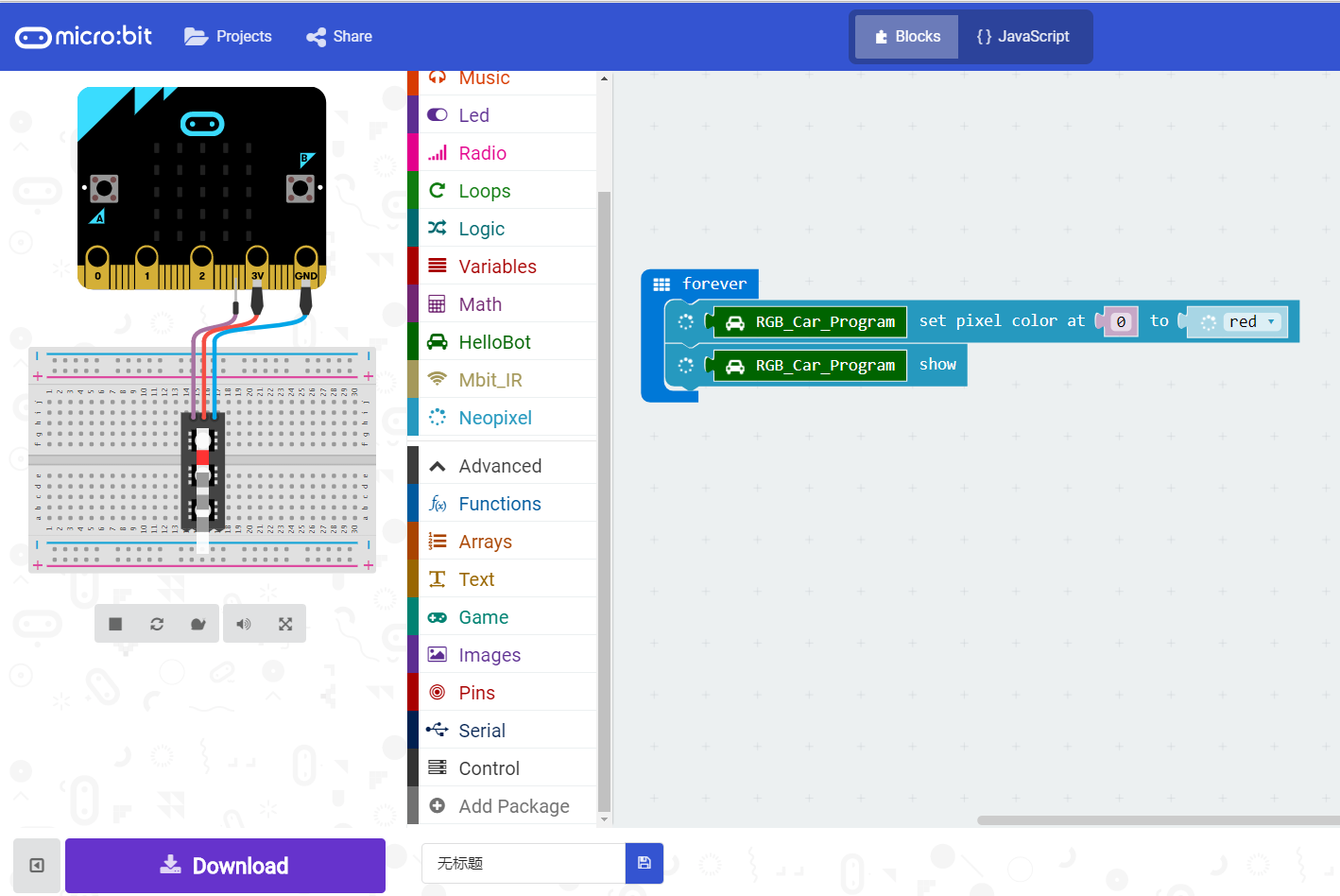Image resolution: width=1340 pixels, height=896 pixels.
Task: Open the Led block category
Action: (502, 114)
